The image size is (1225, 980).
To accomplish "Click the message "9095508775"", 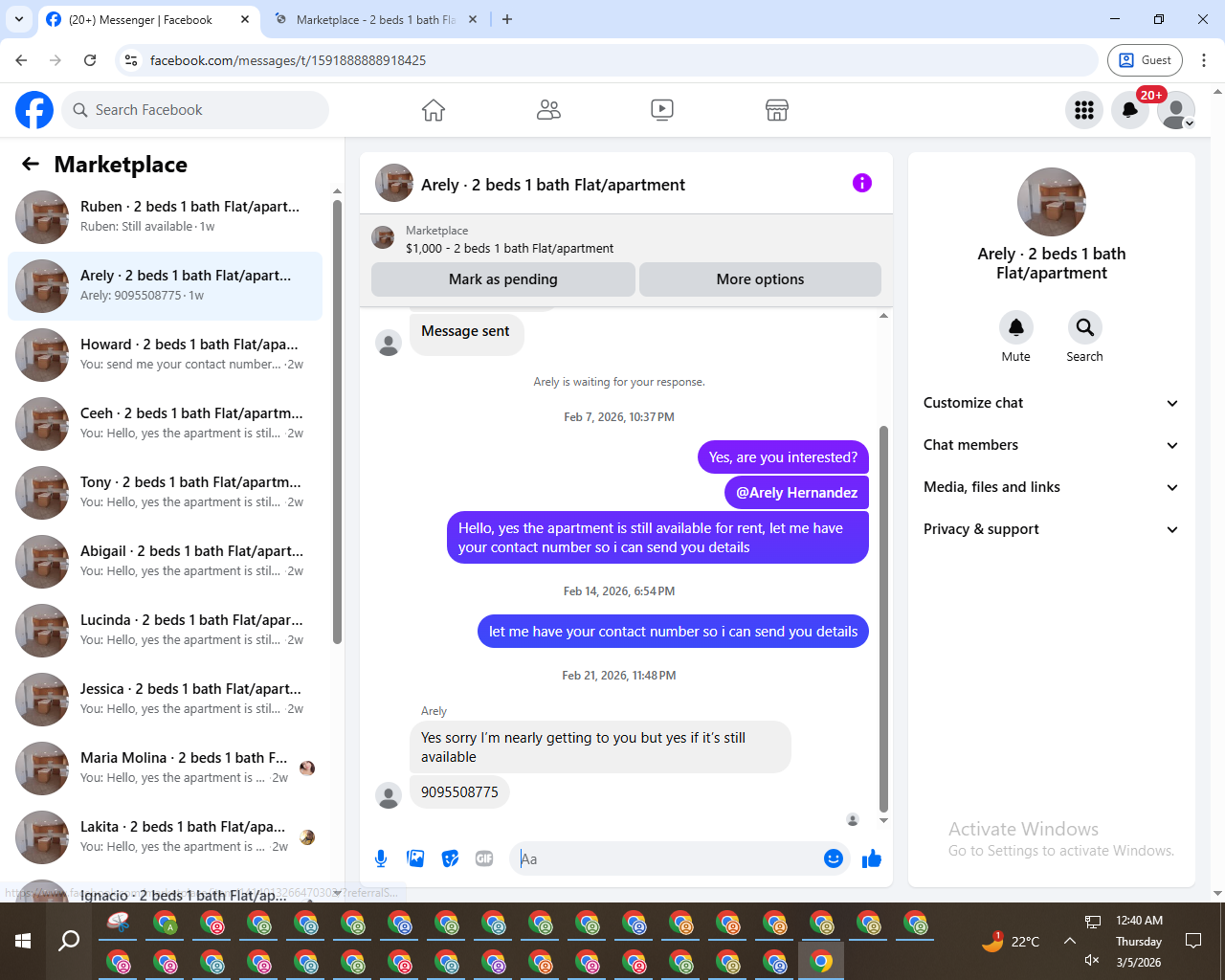I will pyautogui.click(x=459, y=792).
